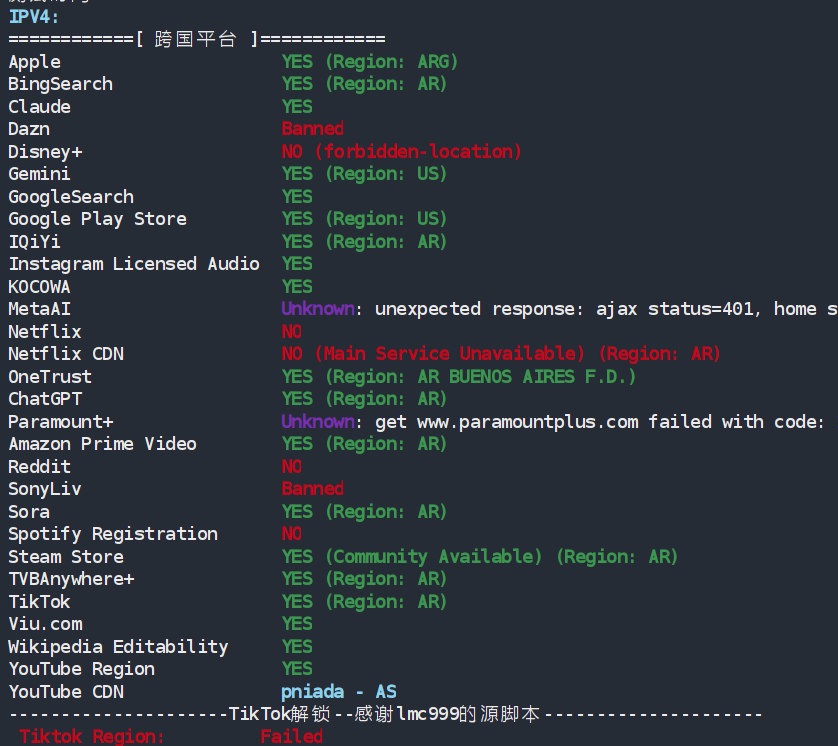This screenshot has height=746, width=838.
Task: Click the Dazn Banned status
Action: 313,129
